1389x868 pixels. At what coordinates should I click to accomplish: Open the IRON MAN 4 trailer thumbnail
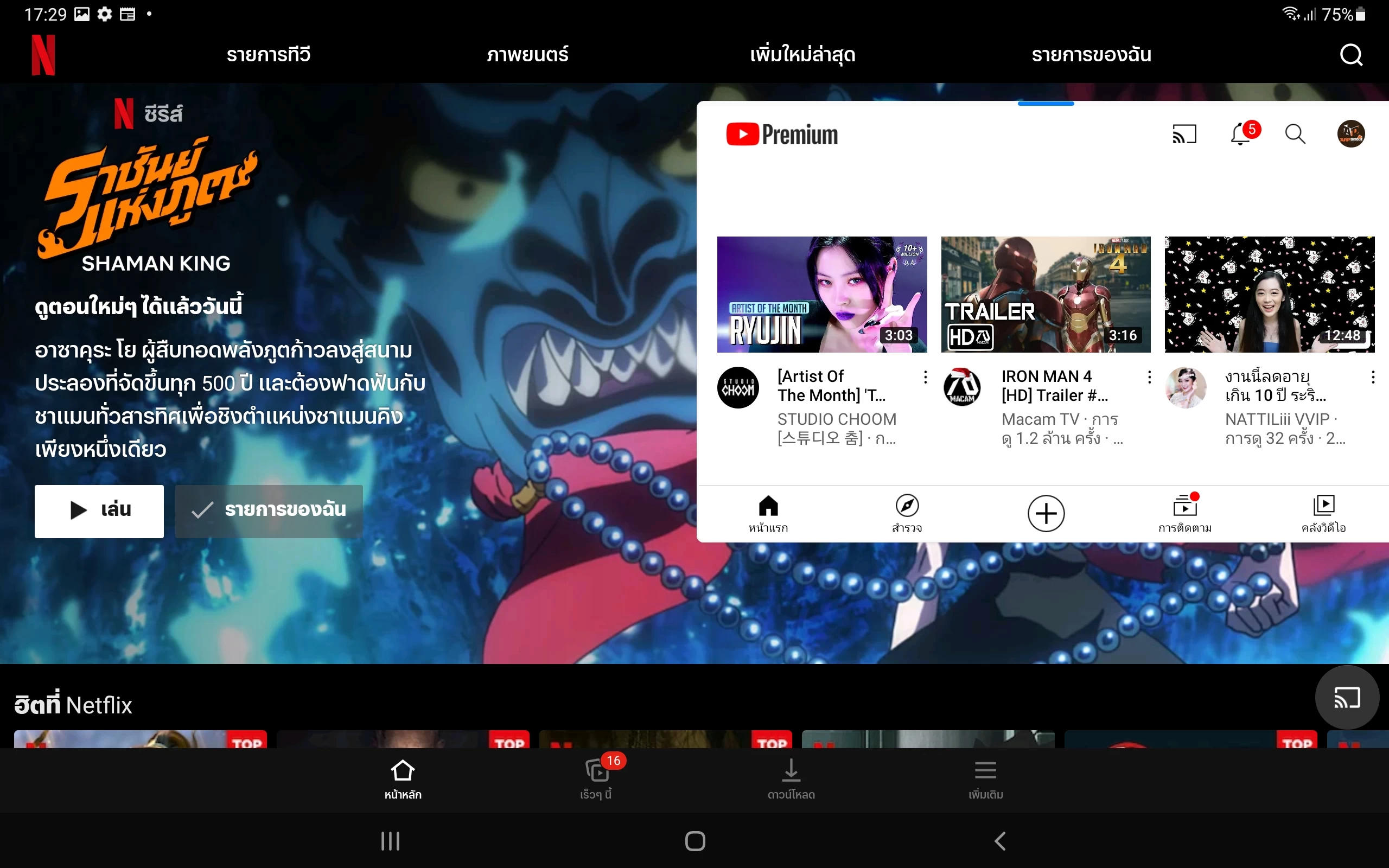[x=1046, y=295]
